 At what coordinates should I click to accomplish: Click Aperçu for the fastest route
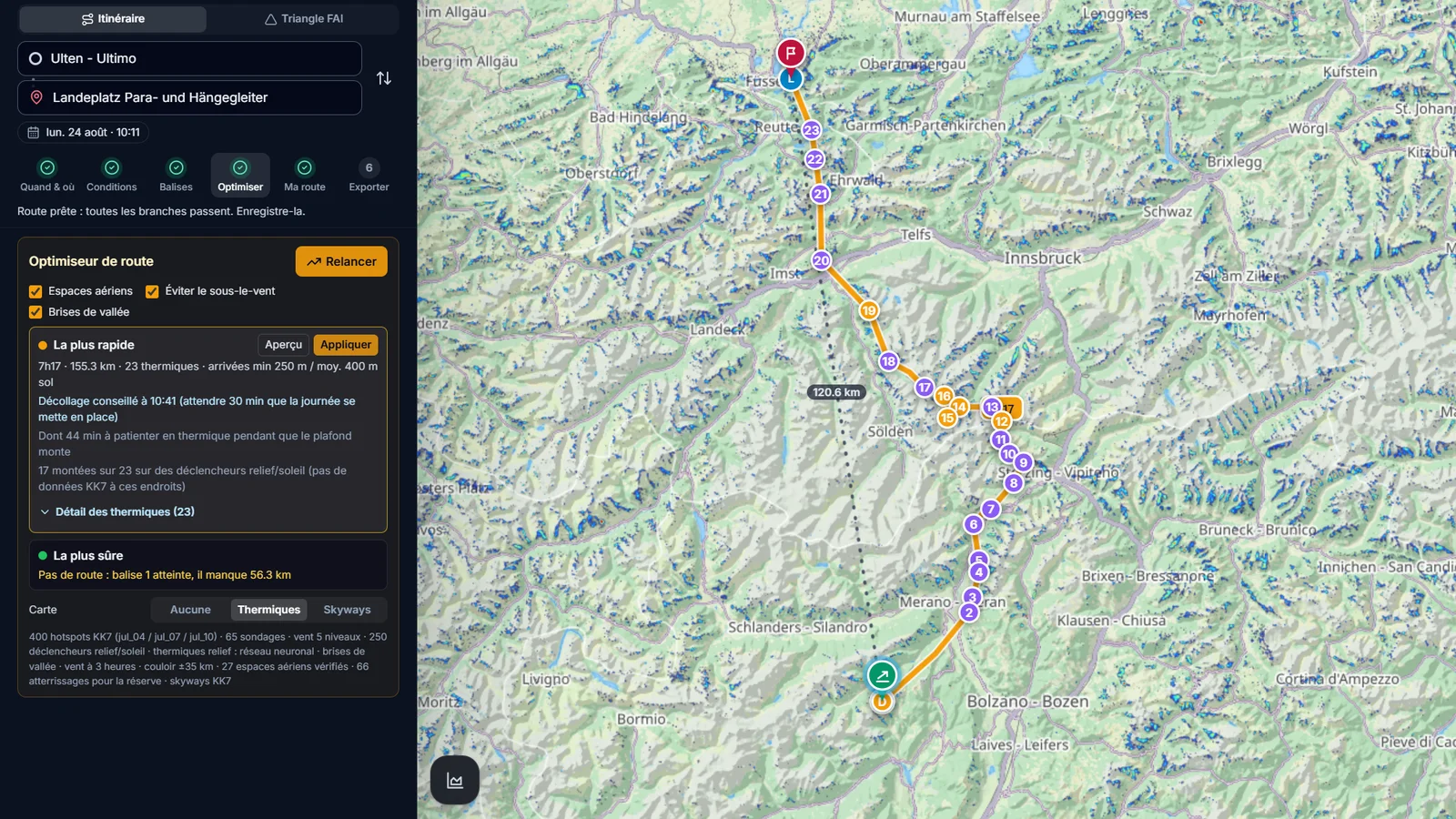pyautogui.click(x=283, y=345)
